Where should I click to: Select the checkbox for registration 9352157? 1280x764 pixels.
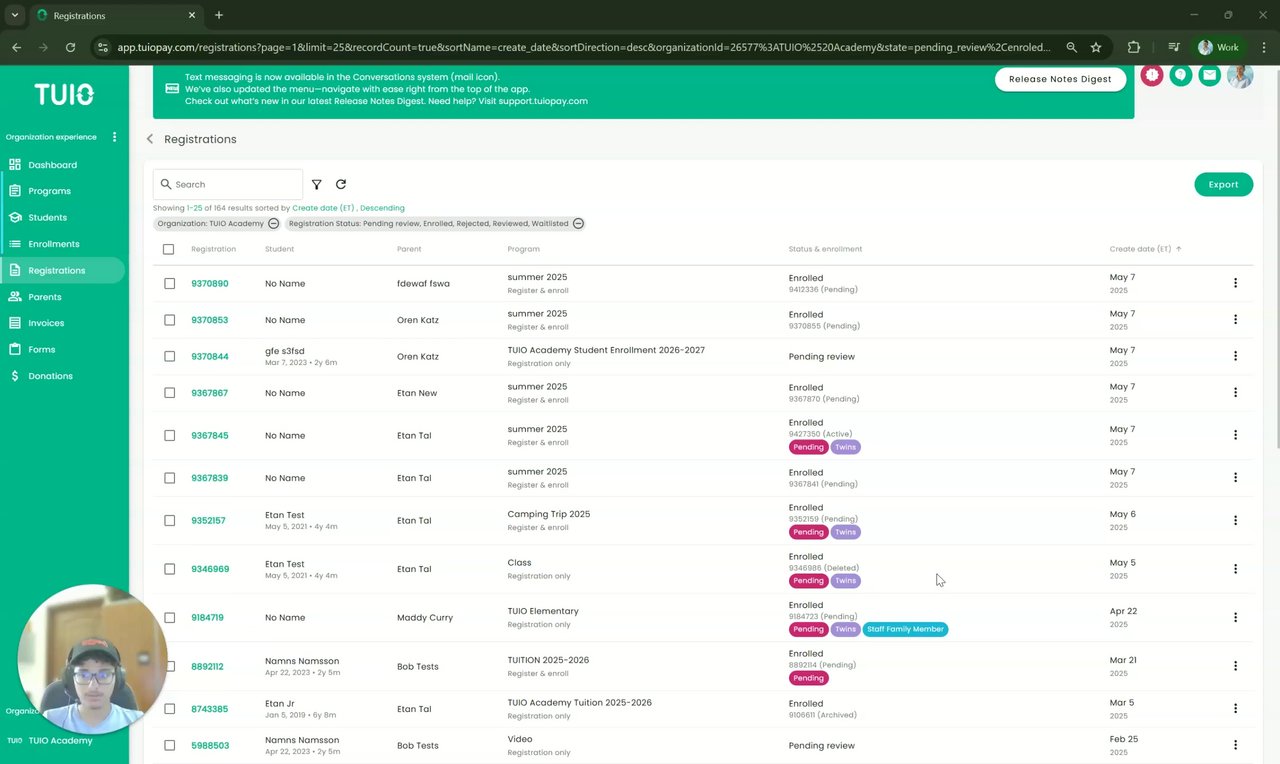[x=169, y=521]
